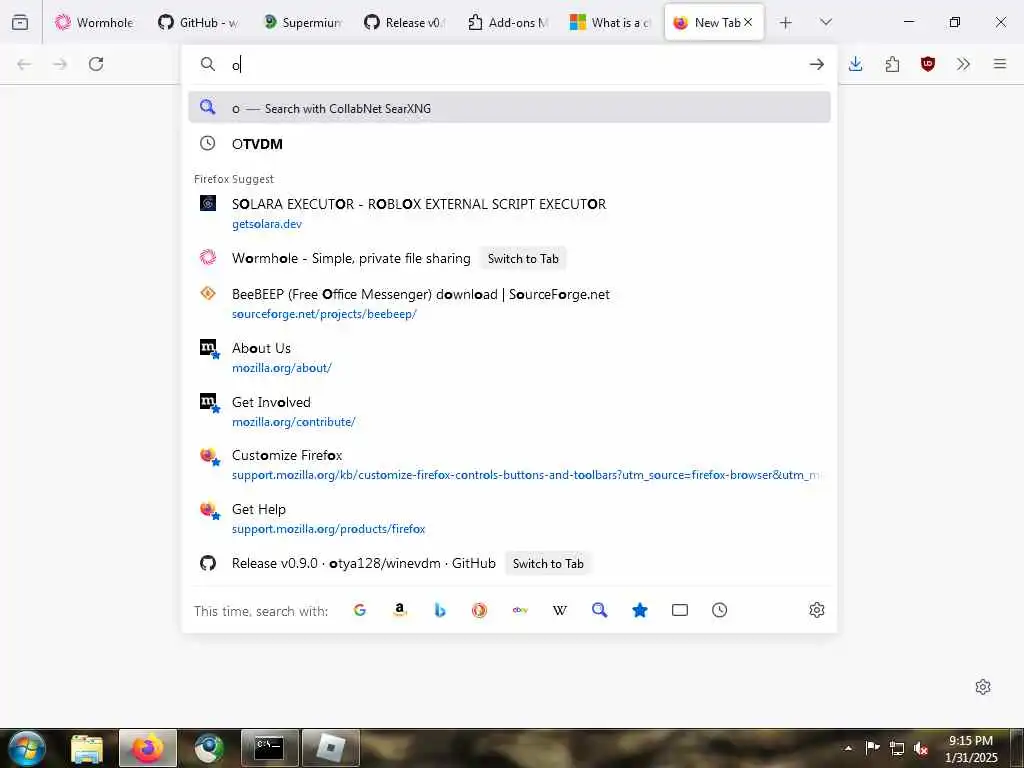
Task: Go forward using the forward arrow
Action: (60, 64)
